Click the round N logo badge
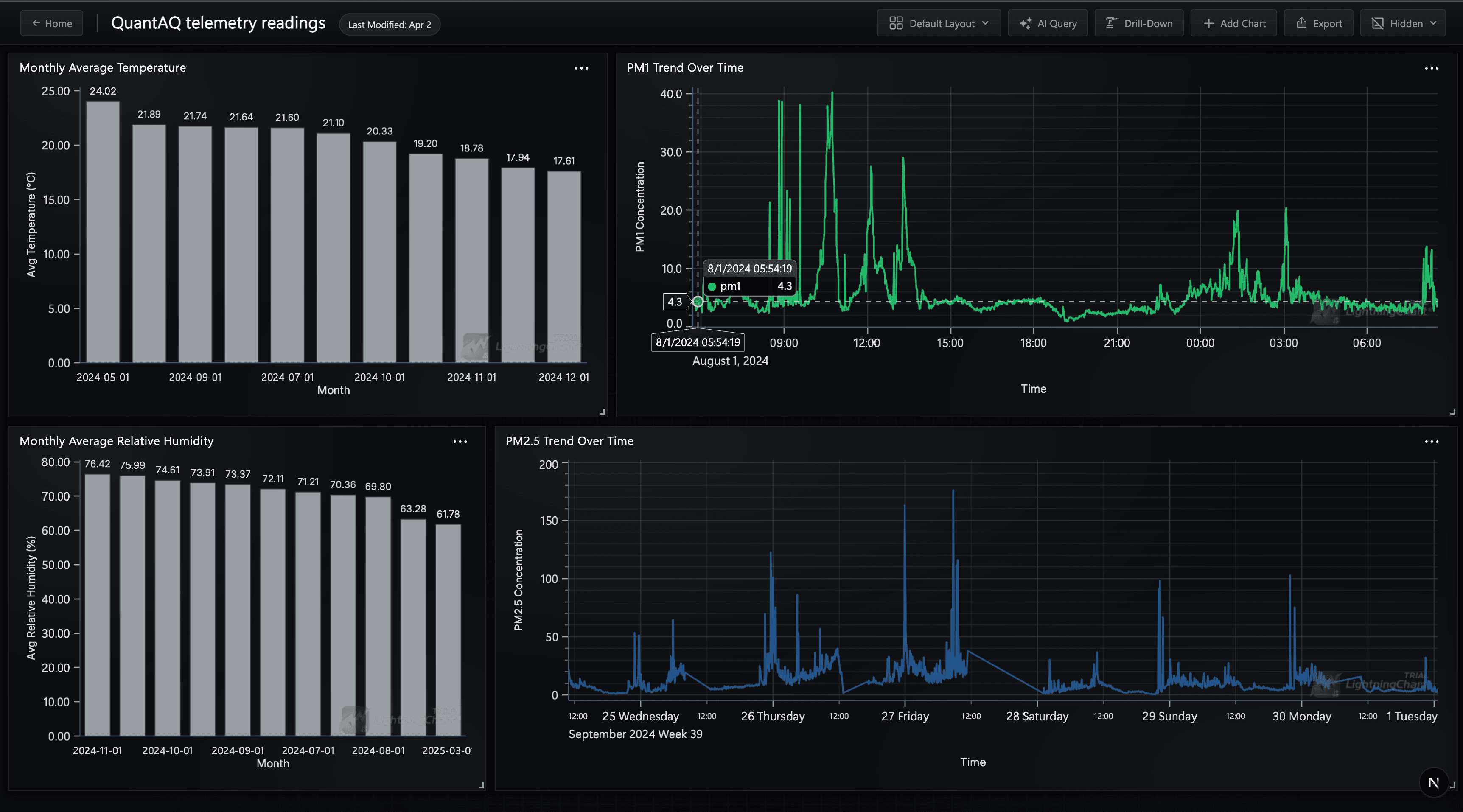The height and width of the screenshot is (812, 1463). (1433, 782)
